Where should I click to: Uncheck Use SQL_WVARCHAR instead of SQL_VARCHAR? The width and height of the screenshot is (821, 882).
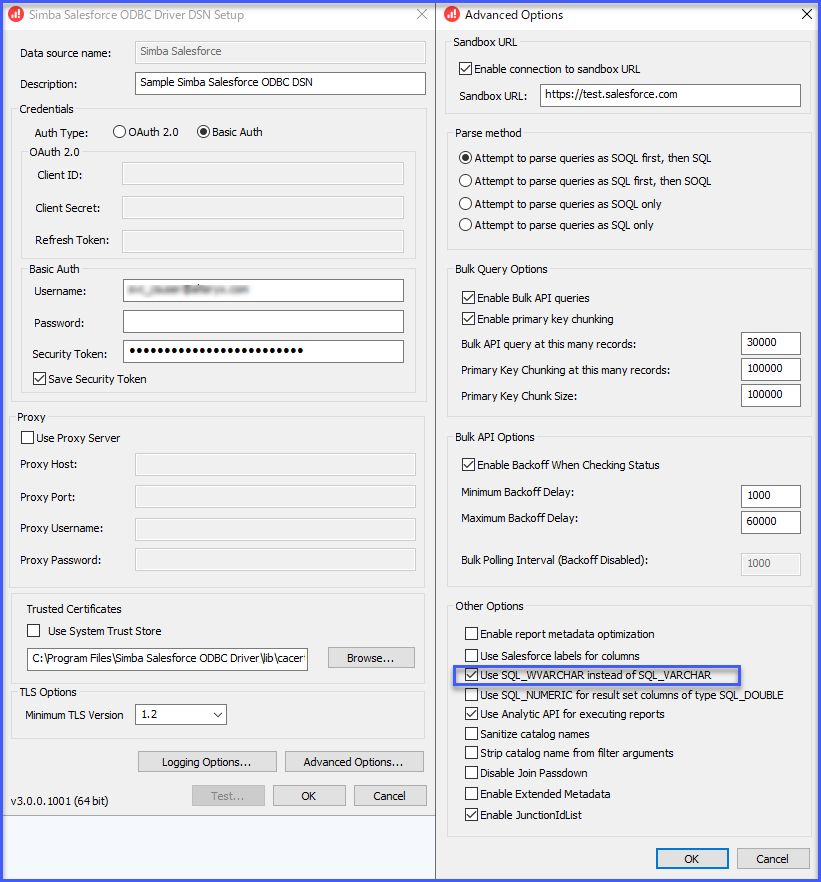tap(471, 675)
